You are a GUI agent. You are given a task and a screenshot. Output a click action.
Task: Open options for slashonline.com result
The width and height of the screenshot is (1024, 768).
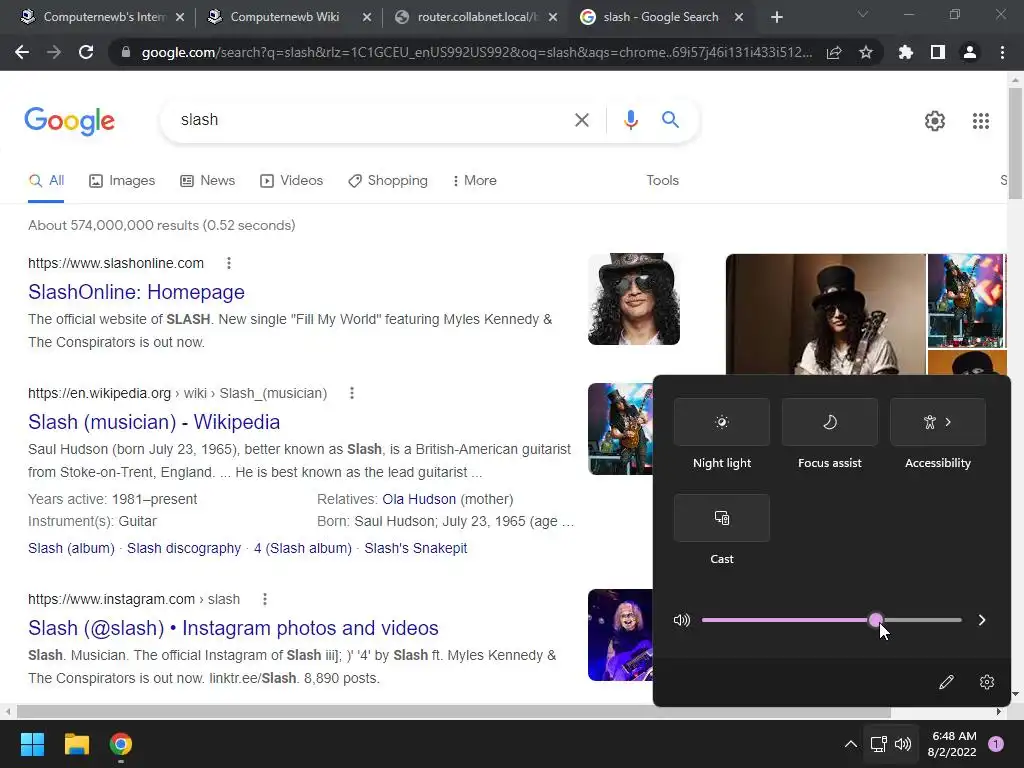pos(229,263)
